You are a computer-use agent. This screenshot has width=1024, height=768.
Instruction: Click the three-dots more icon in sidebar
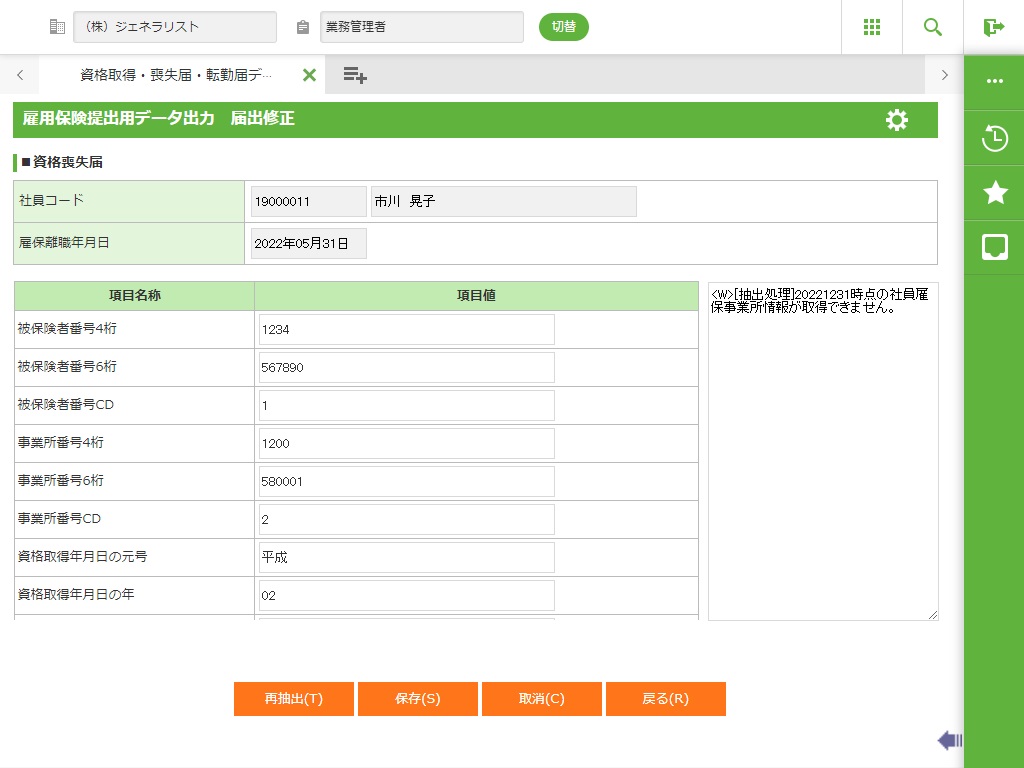click(x=994, y=82)
